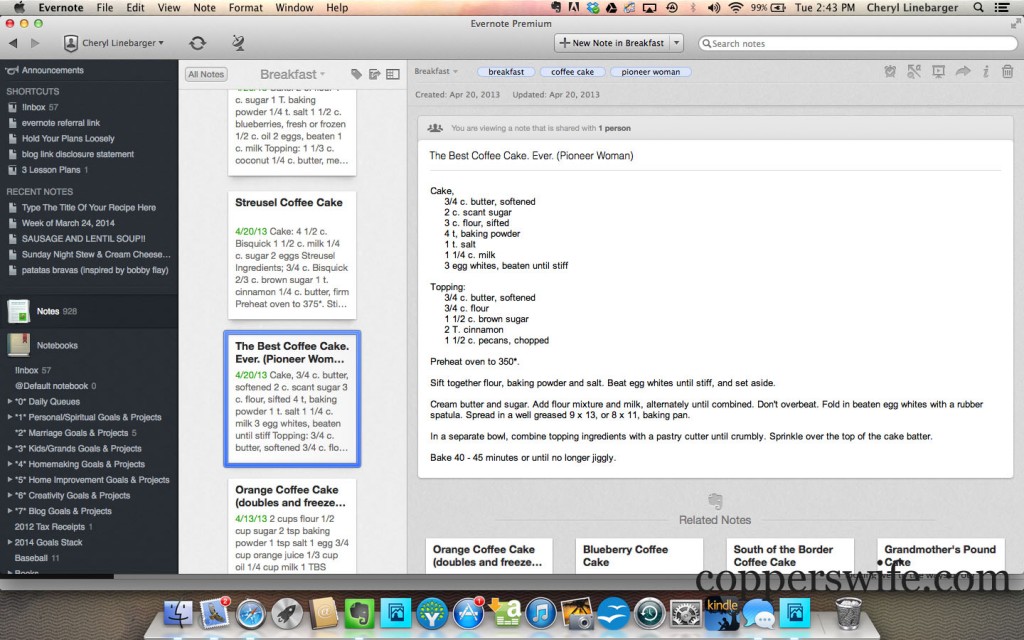Open Spotlight search in the menu bar
1024x640 pixels.
(978, 8)
